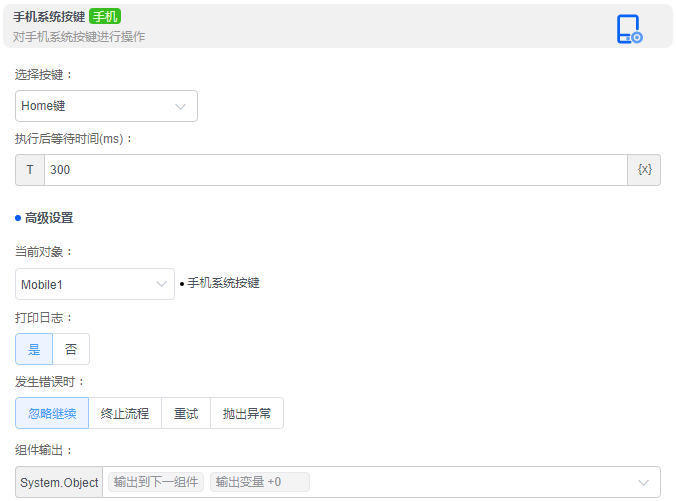Click the 输出变量 +0 output tag
The image size is (676, 501).
(x=260, y=482)
